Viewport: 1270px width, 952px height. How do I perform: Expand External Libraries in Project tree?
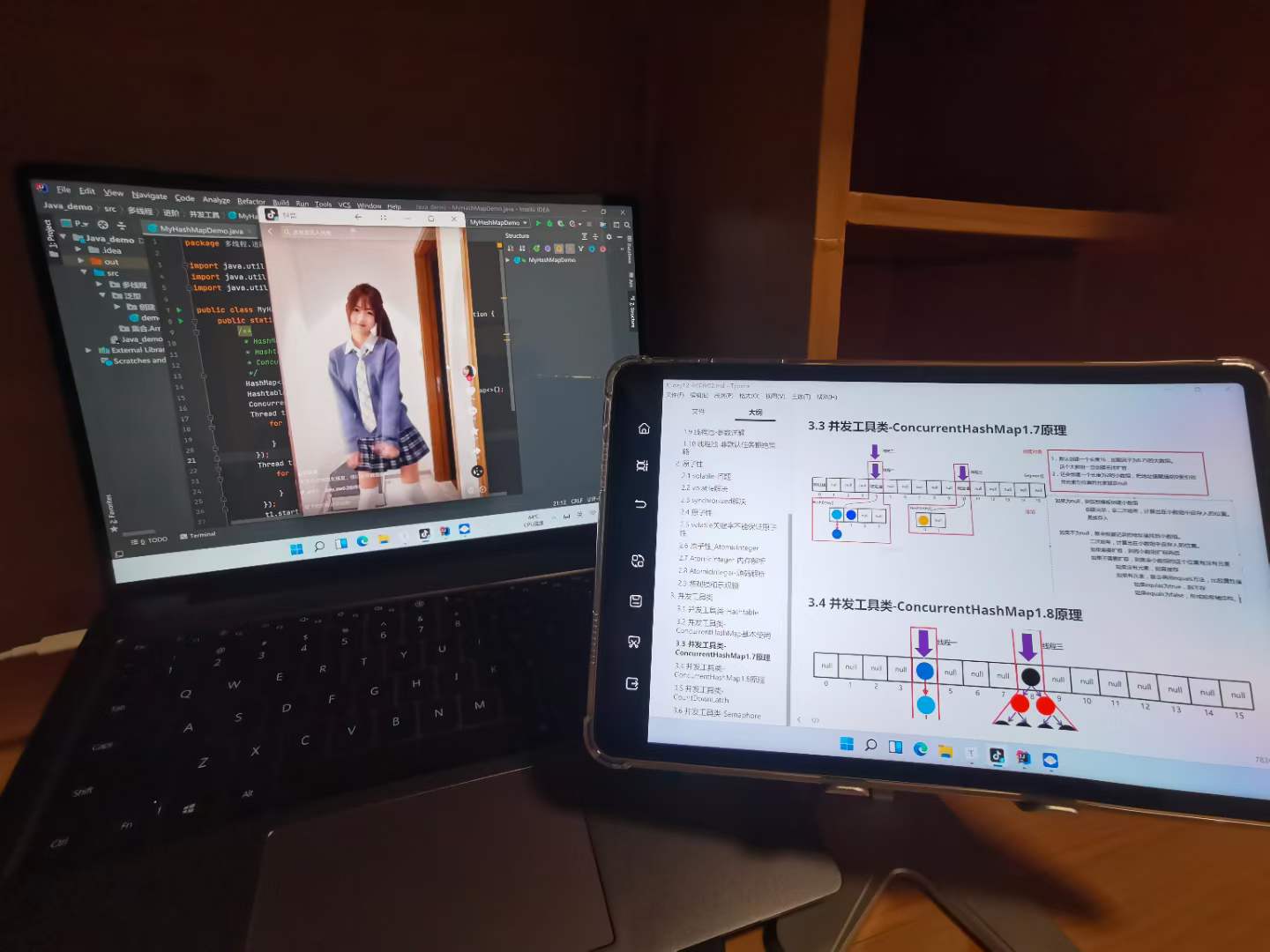[88, 350]
